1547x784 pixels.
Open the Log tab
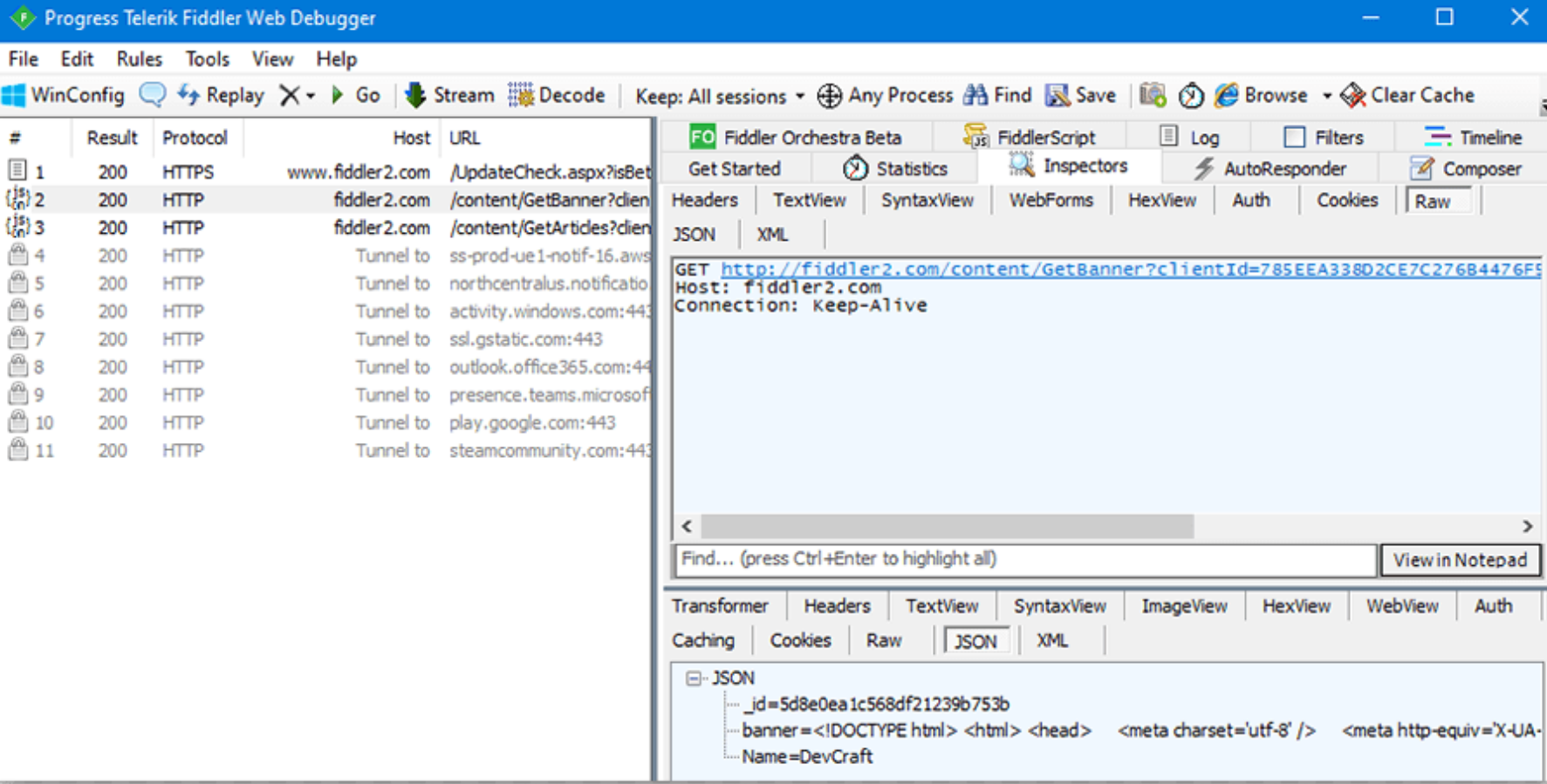click(x=1189, y=137)
